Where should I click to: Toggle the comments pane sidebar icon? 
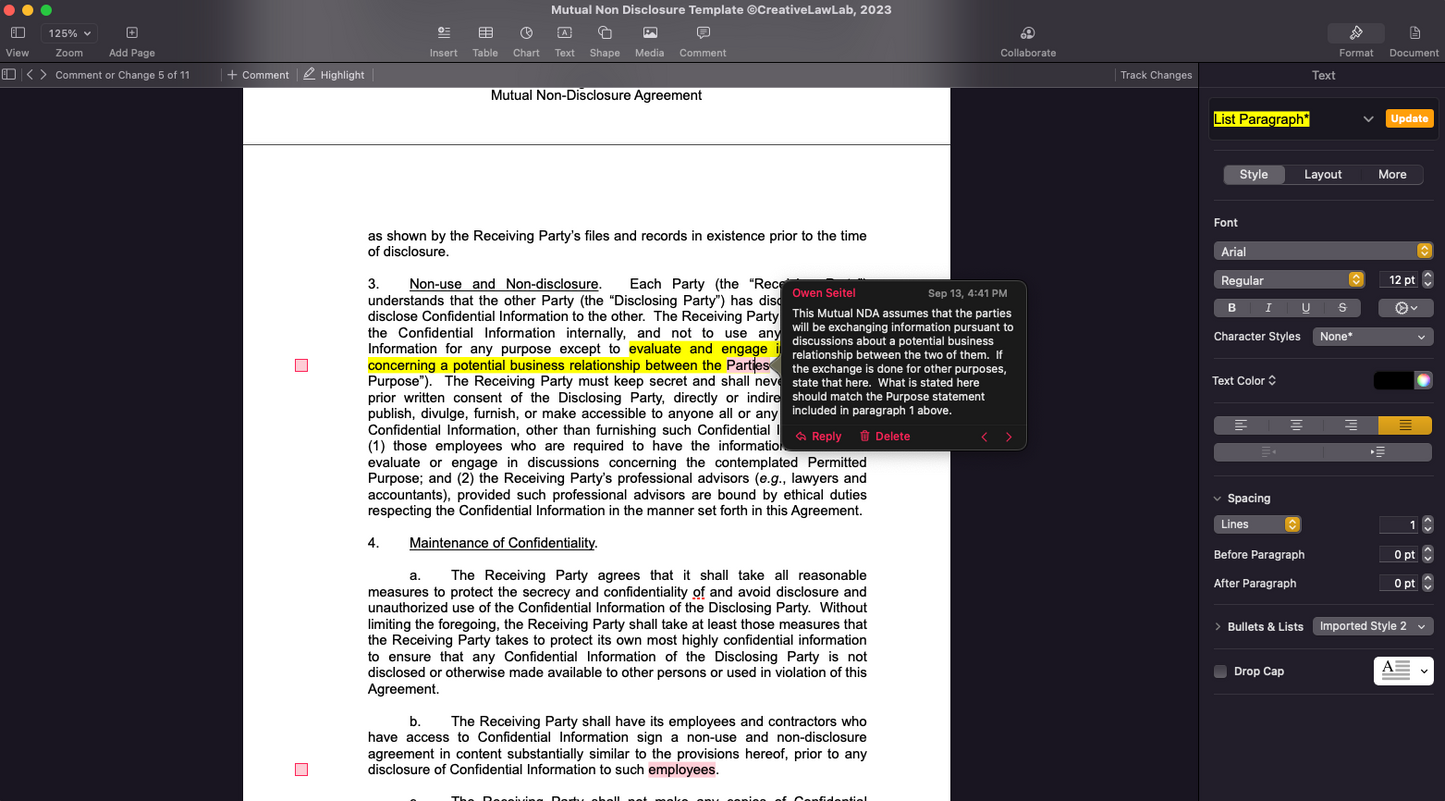(x=9, y=75)
